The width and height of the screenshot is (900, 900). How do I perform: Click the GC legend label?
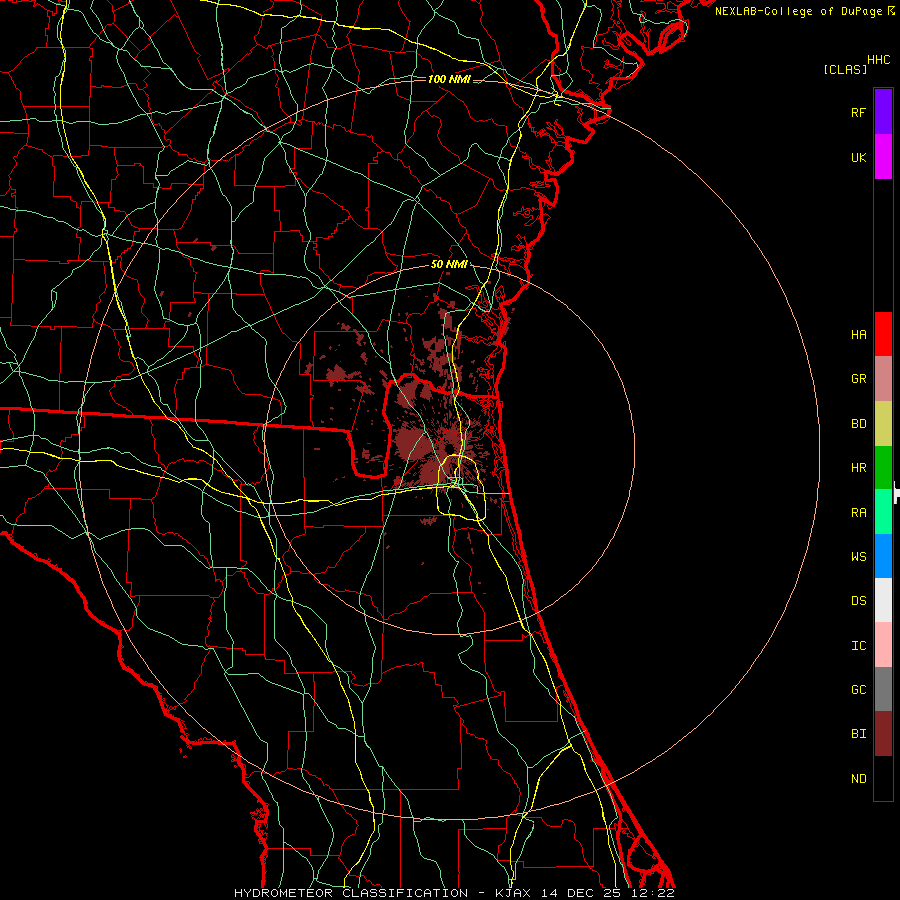click(x=858, y=690)
